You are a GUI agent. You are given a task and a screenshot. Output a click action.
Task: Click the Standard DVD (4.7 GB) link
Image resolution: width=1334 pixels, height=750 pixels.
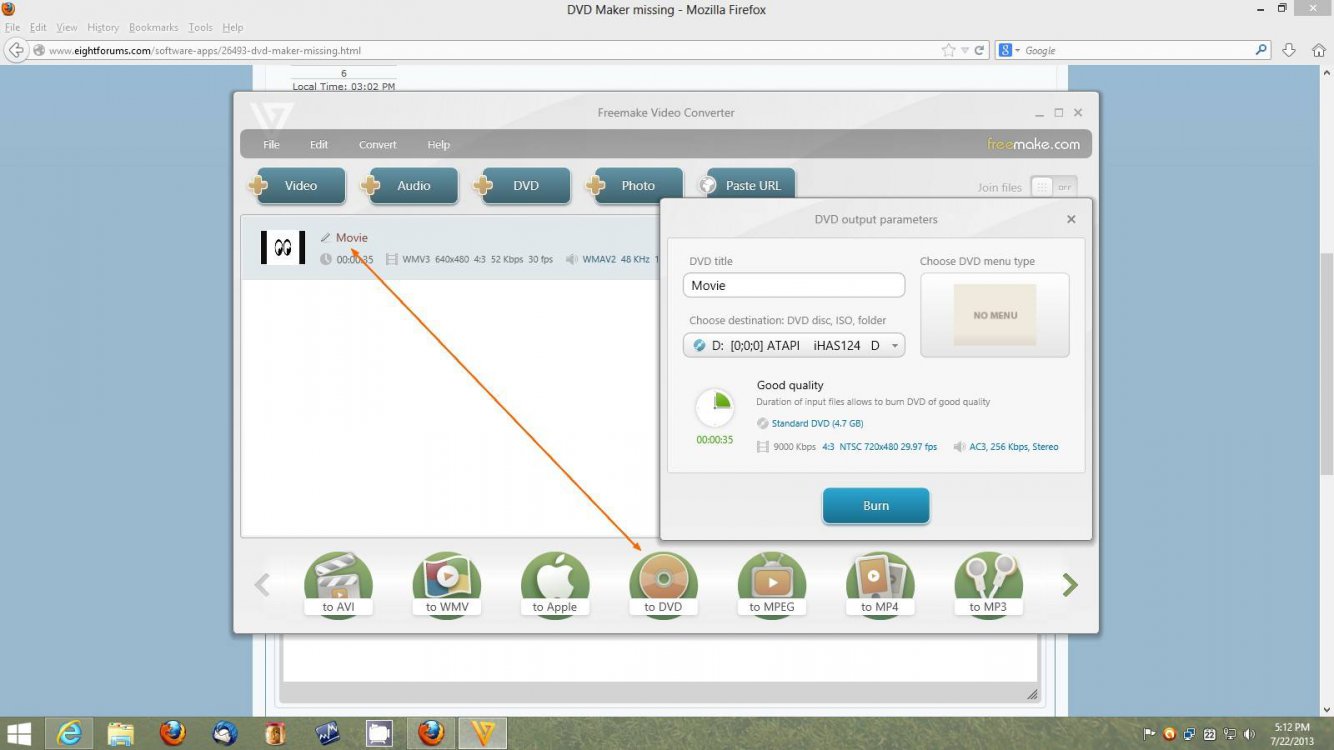(817, 424)
